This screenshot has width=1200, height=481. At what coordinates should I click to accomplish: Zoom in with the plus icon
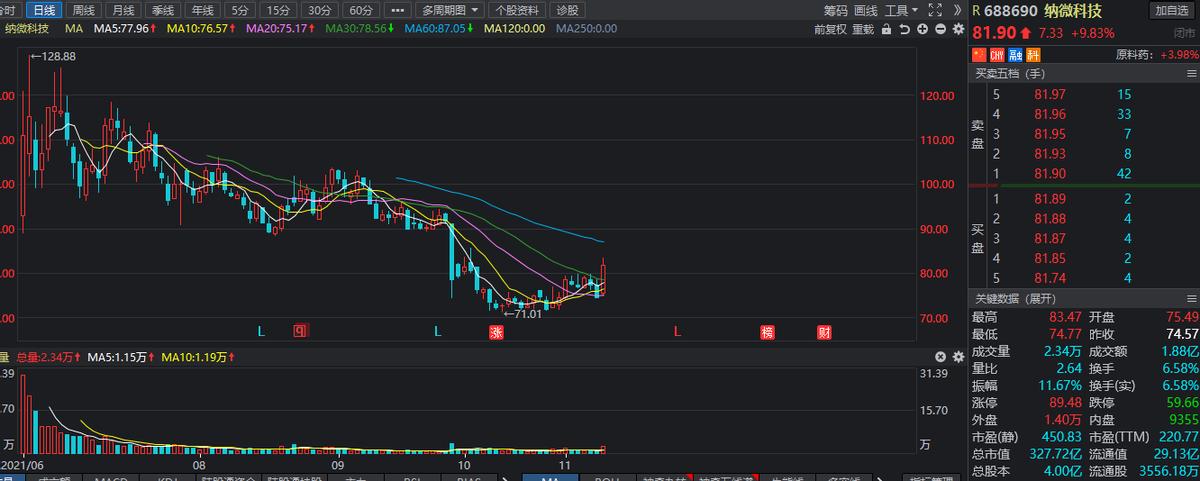[922, 29]
